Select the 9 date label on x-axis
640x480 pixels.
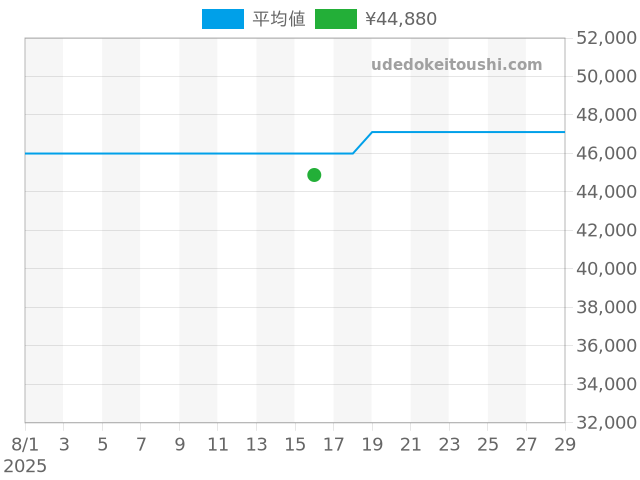click(179, 443)
